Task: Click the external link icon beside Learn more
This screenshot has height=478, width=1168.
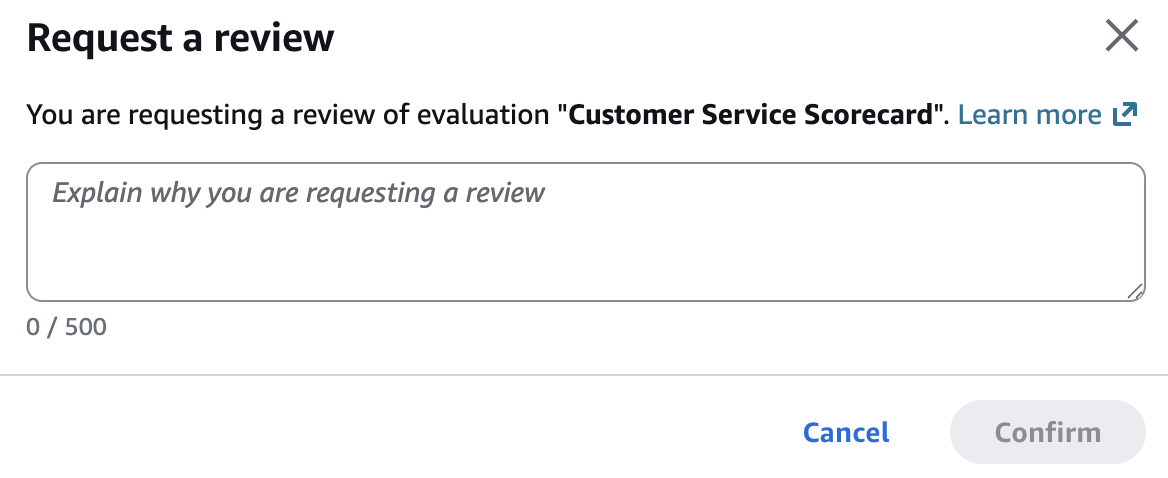Action: tap(1125, 115)
